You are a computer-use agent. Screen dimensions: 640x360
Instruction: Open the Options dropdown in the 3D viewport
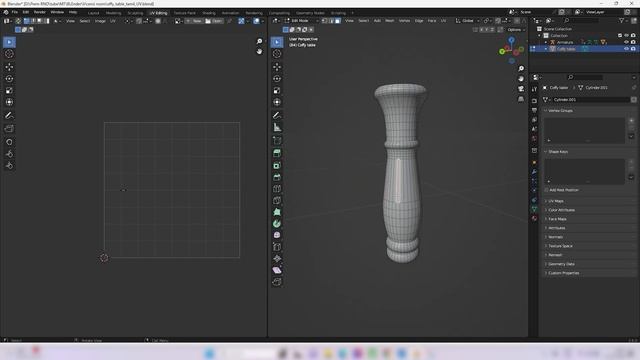pos(516,30)
